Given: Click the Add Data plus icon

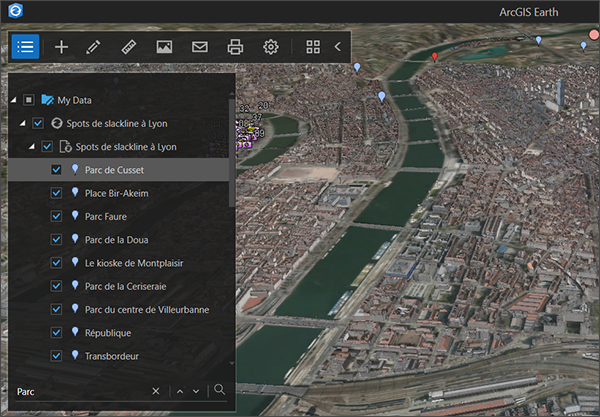Looking at the screenshot, I should click(x=61, y=47).
